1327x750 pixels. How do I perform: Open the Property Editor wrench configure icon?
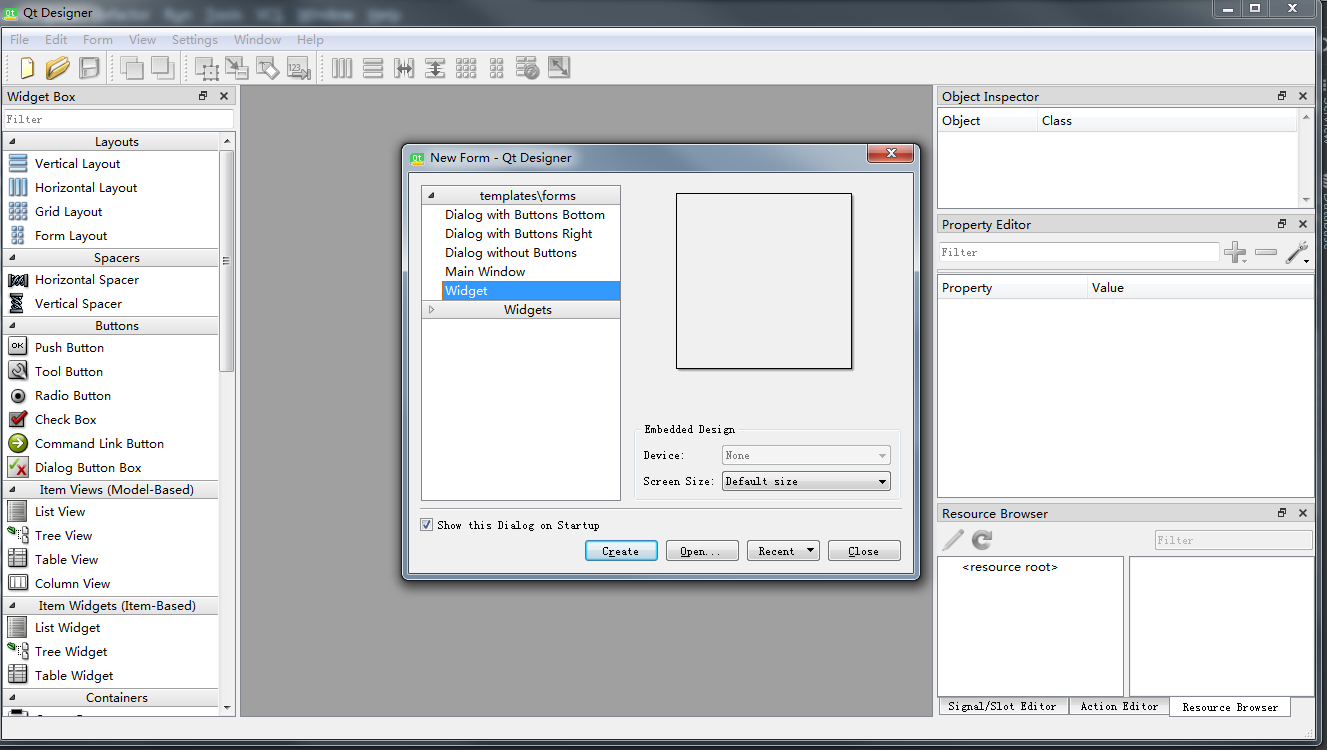pyautogui.click(x=1297, y=253)
